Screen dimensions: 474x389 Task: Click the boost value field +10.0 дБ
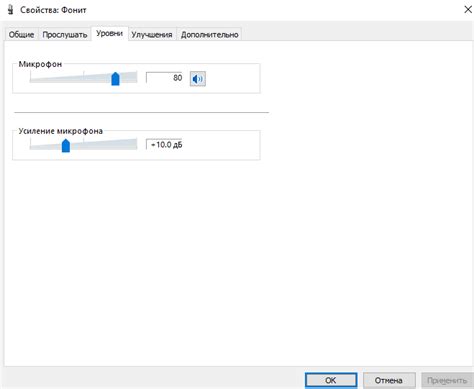coord(164,145)
